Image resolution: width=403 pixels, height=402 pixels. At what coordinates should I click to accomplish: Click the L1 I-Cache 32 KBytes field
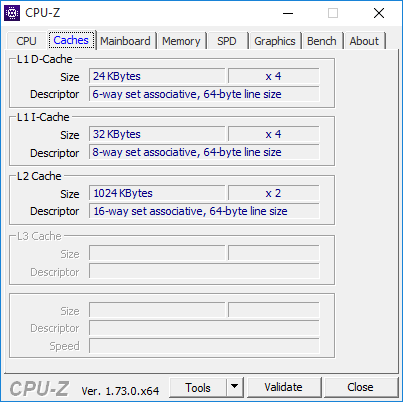pos(157,134)
